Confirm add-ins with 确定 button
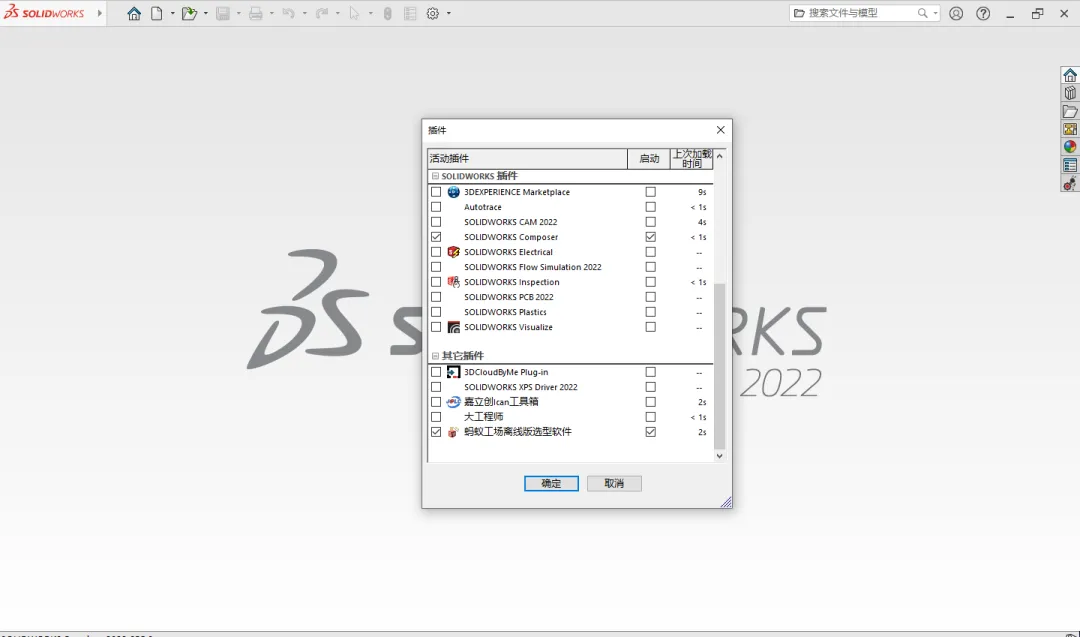This screenshot has width=1080, height=637. pyautogui.click(x=551, y=483)
